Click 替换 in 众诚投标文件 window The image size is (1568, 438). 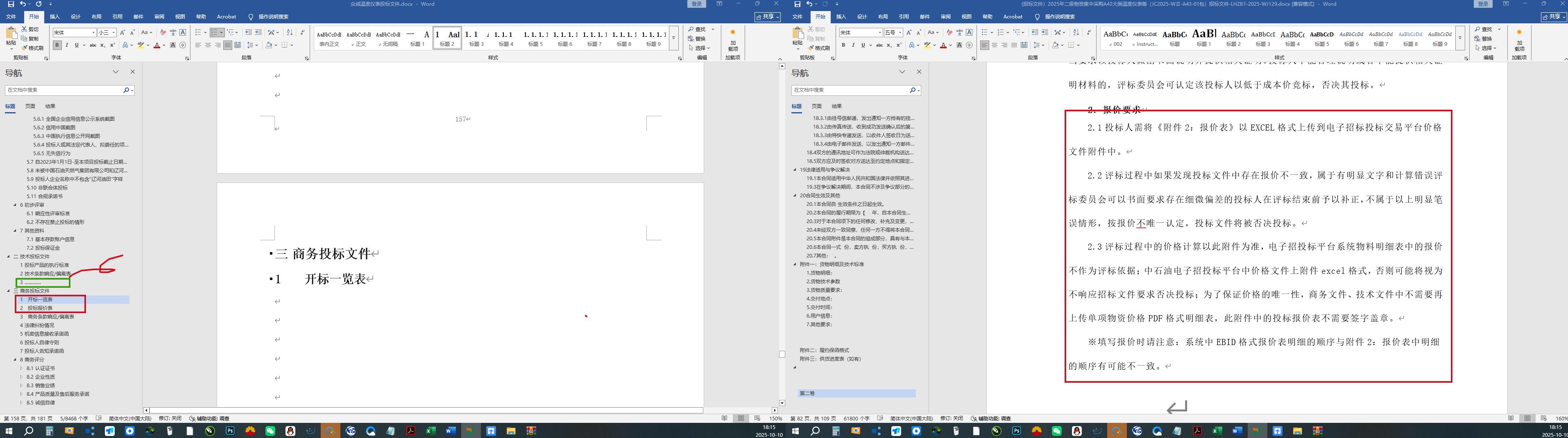point(697,38)
